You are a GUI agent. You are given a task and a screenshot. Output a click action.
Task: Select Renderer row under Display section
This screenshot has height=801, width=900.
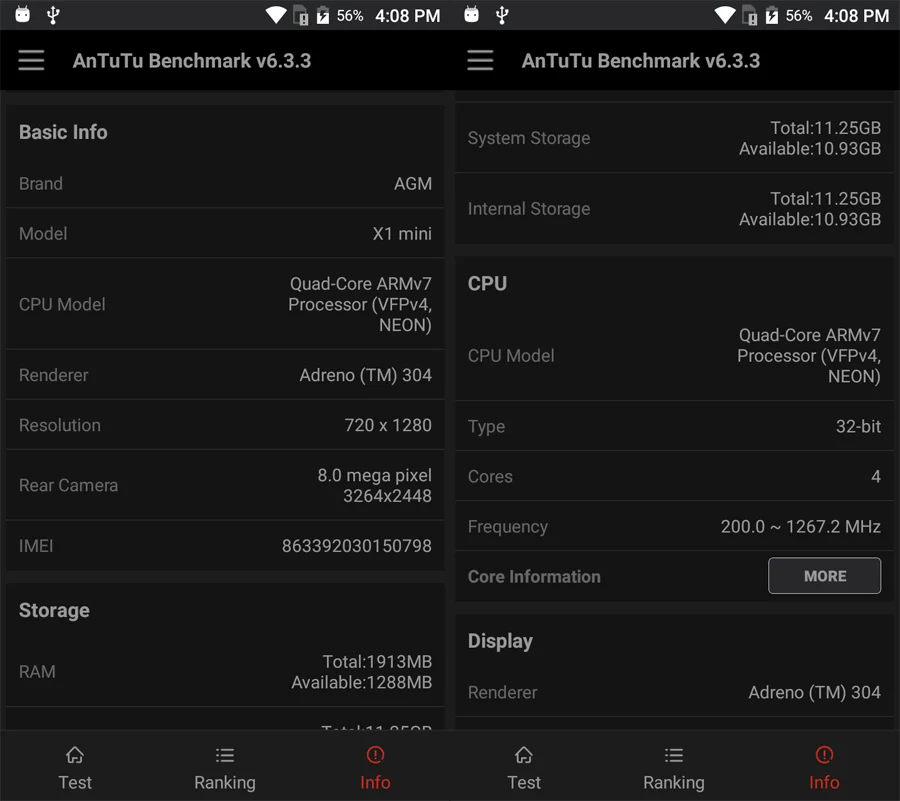674,693
